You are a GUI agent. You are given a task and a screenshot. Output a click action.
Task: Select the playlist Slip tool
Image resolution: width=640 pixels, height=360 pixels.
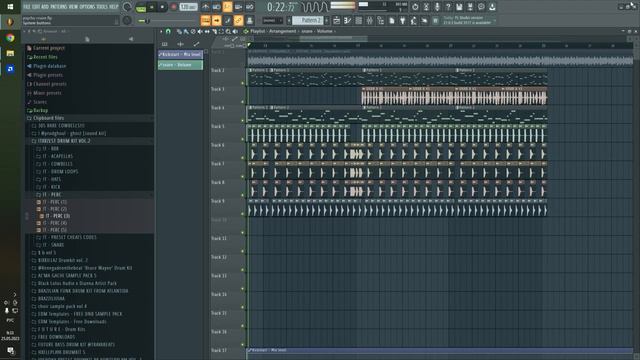207,31
